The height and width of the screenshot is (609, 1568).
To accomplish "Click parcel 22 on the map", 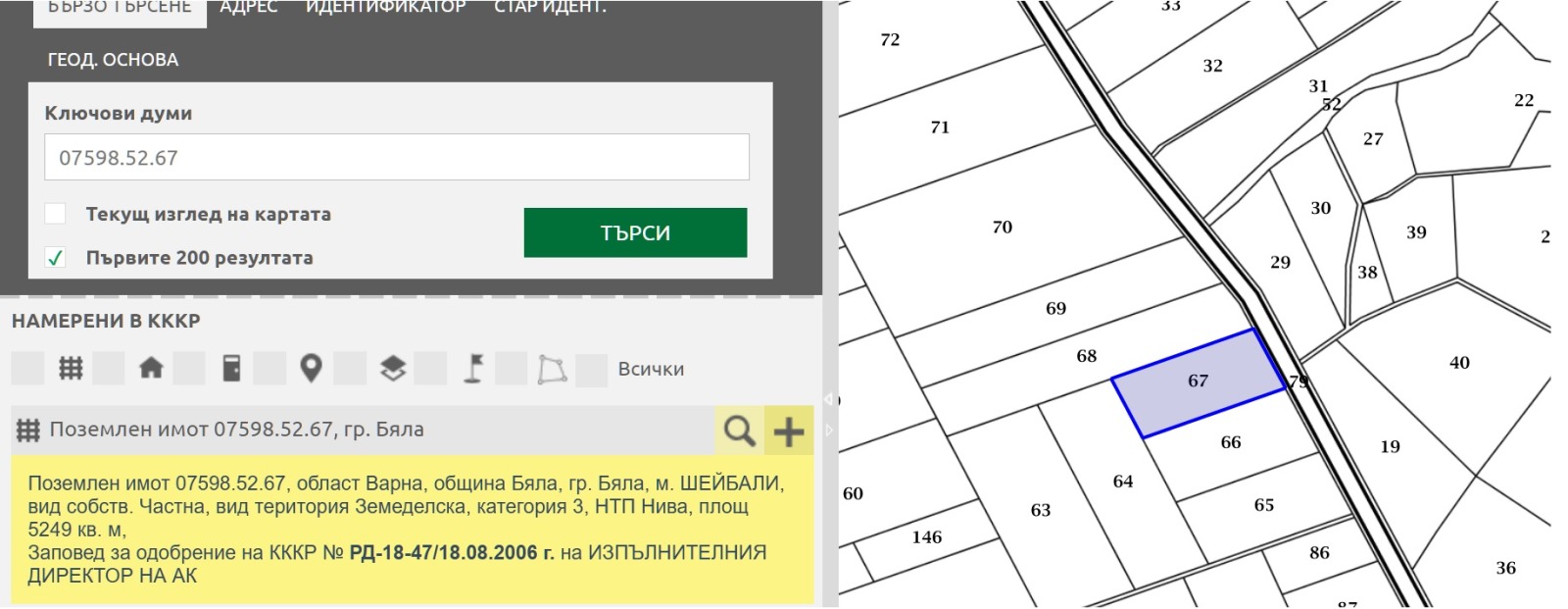I will 1524,100.
